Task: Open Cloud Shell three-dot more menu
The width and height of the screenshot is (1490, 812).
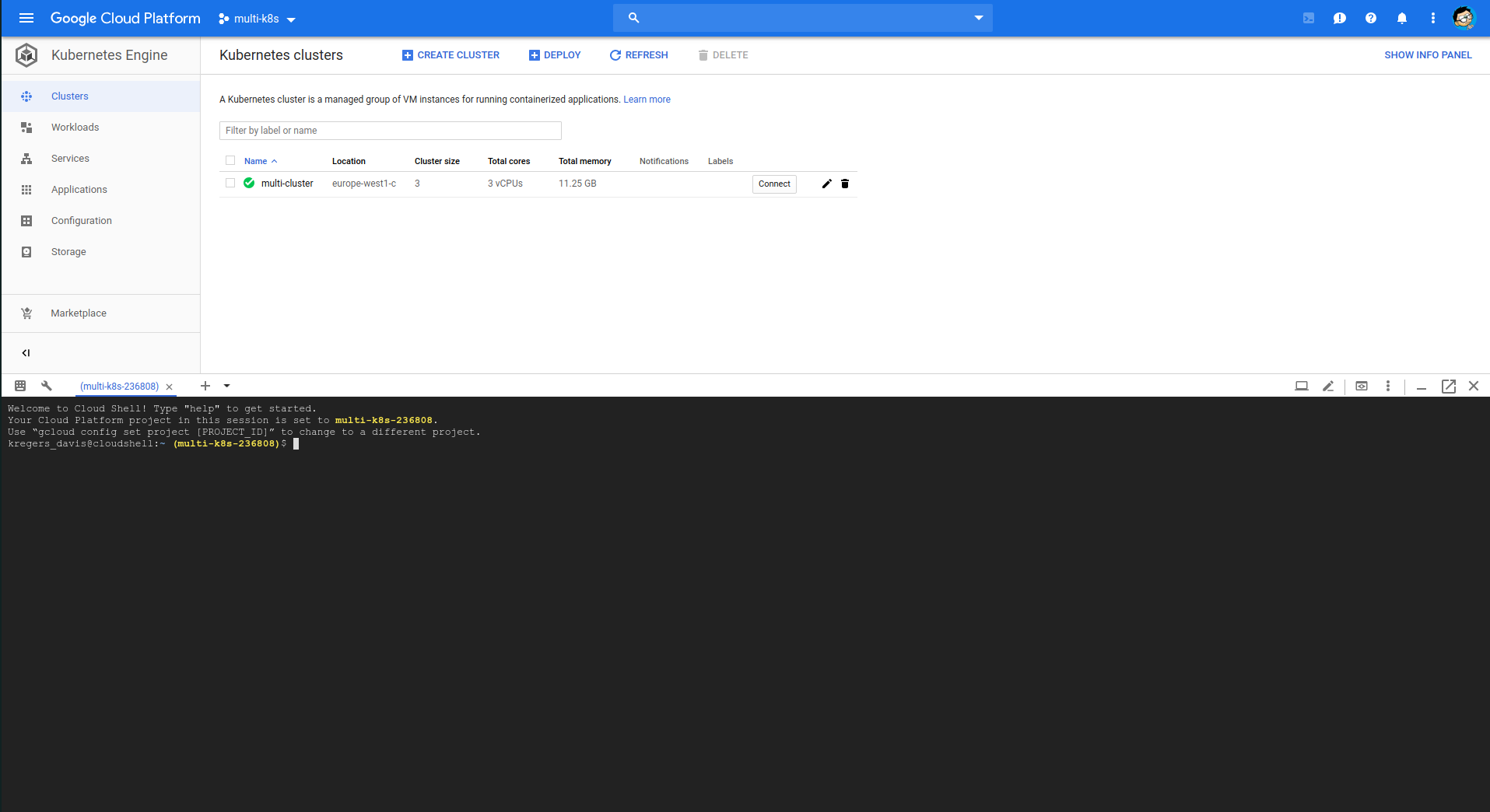Action: pos(1388,386)
